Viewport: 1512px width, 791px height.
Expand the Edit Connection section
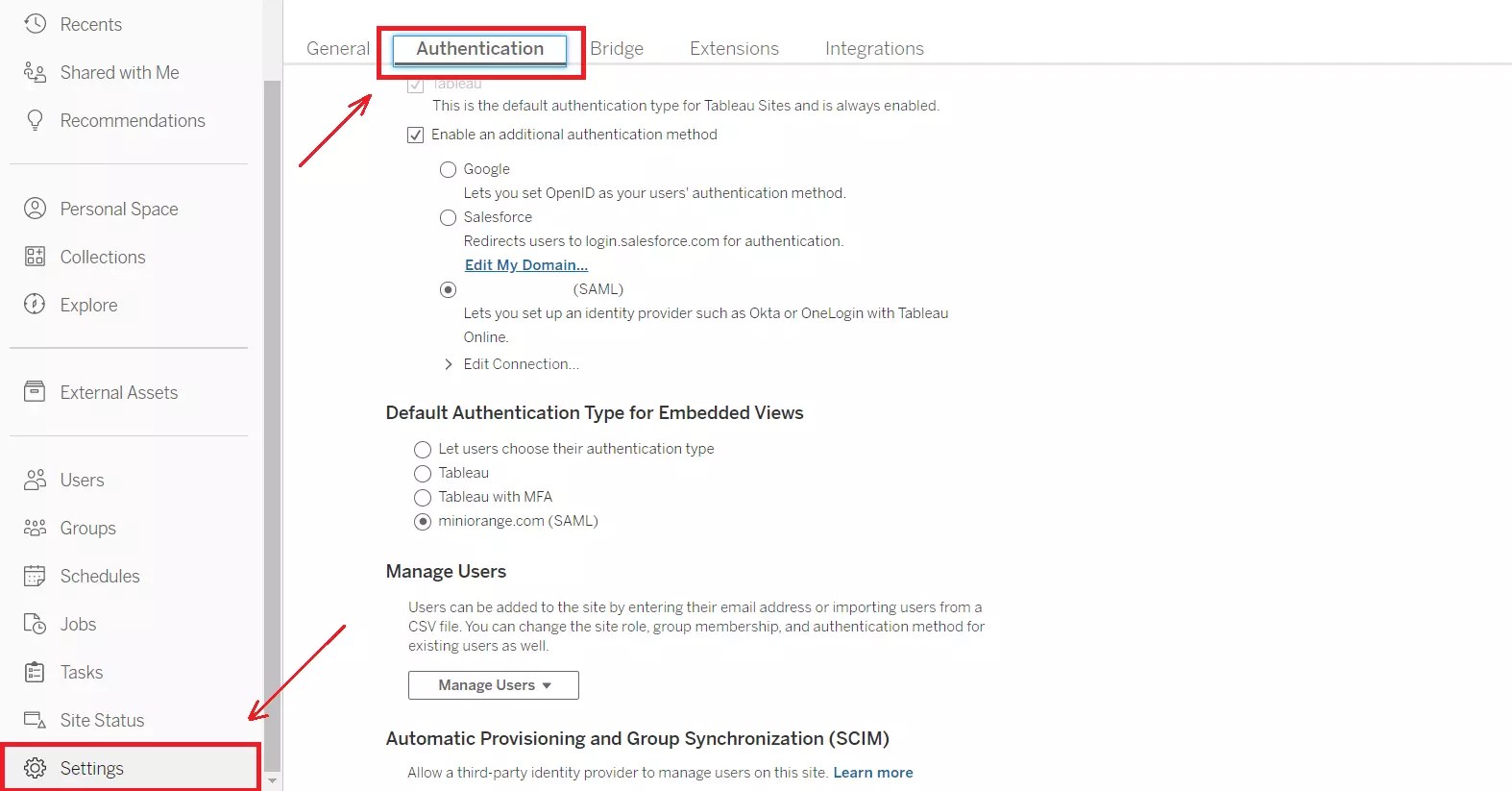coord(448,364)
